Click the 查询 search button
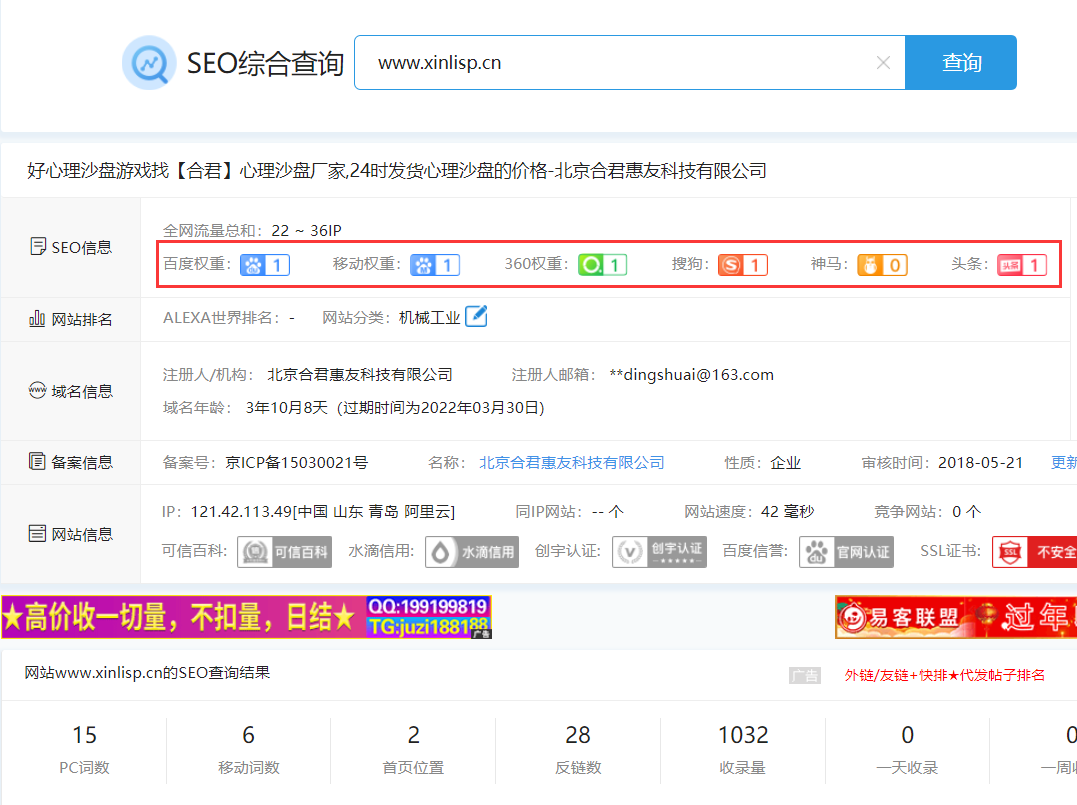The width and height of the screenshot is (1077, 805). [x=961, y=63]
